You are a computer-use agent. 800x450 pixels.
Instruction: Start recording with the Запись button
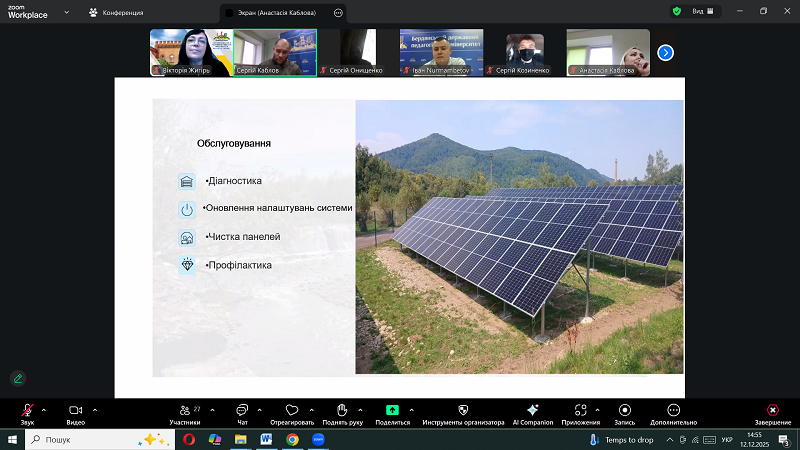point(625,410)
